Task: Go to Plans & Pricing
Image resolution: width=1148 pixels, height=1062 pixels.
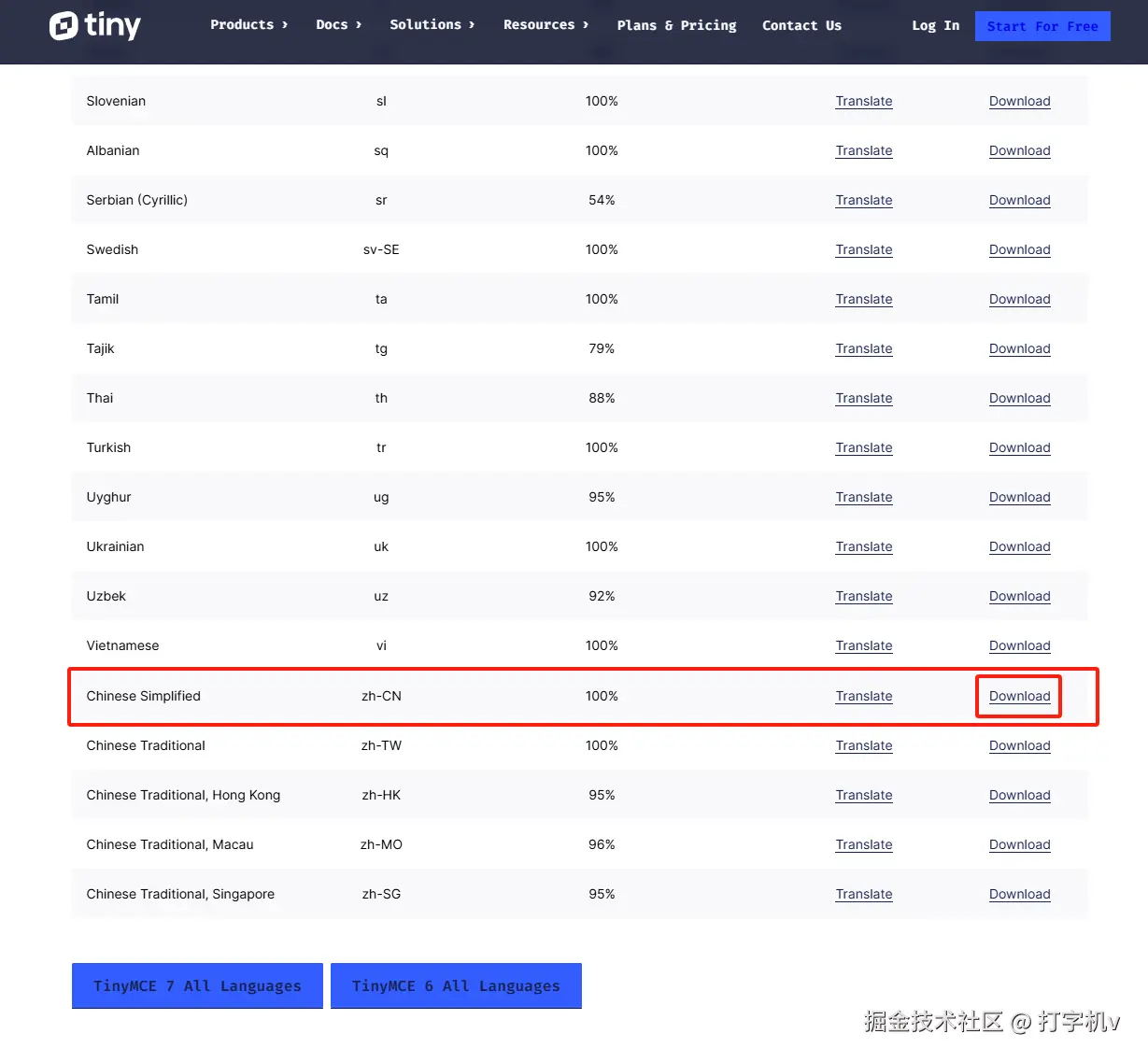Action: [676, 25]
